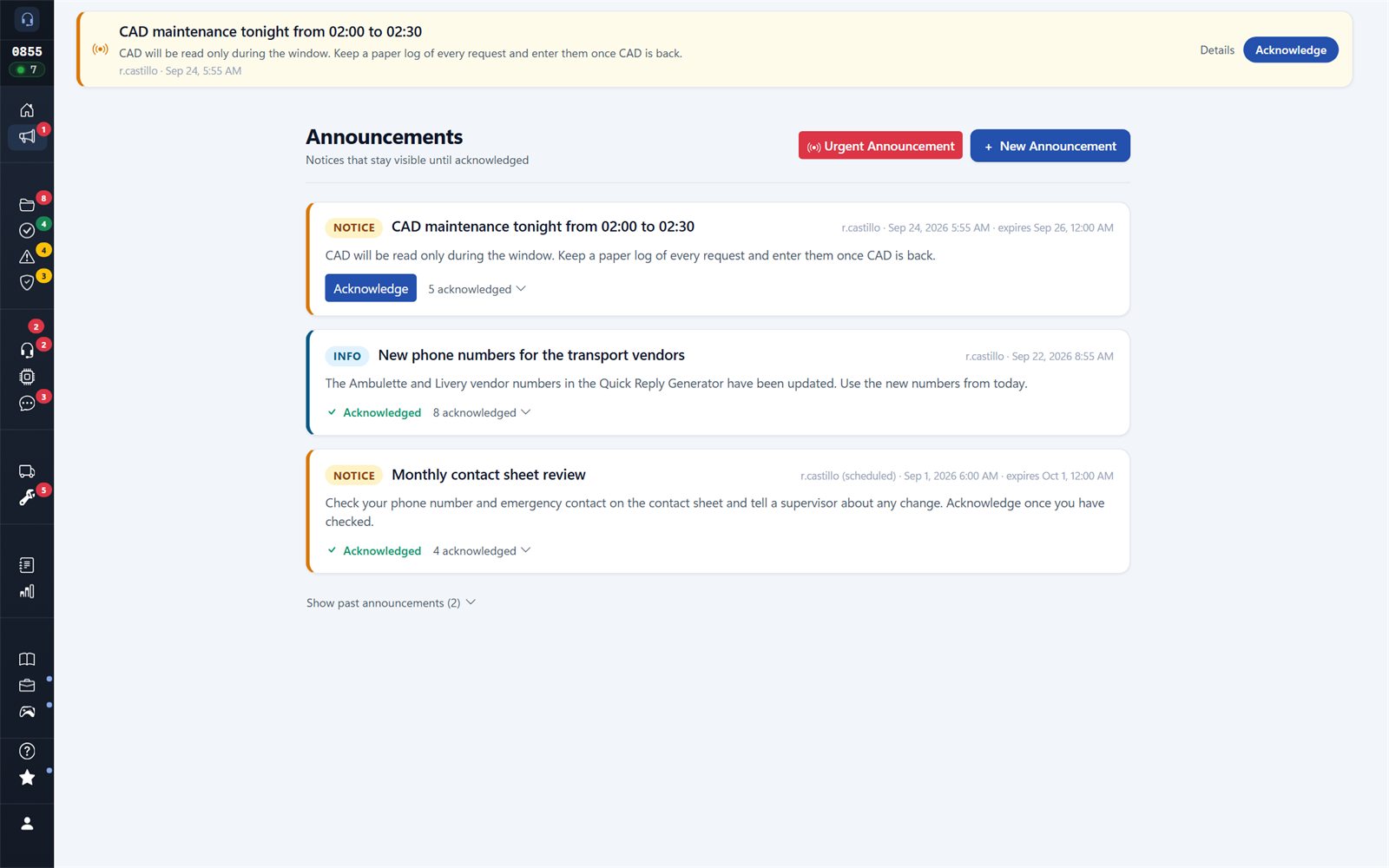This screenshot has height=868, width=1389.
Task: Show past announcements (2)
Action: click(x=391, y=602)
